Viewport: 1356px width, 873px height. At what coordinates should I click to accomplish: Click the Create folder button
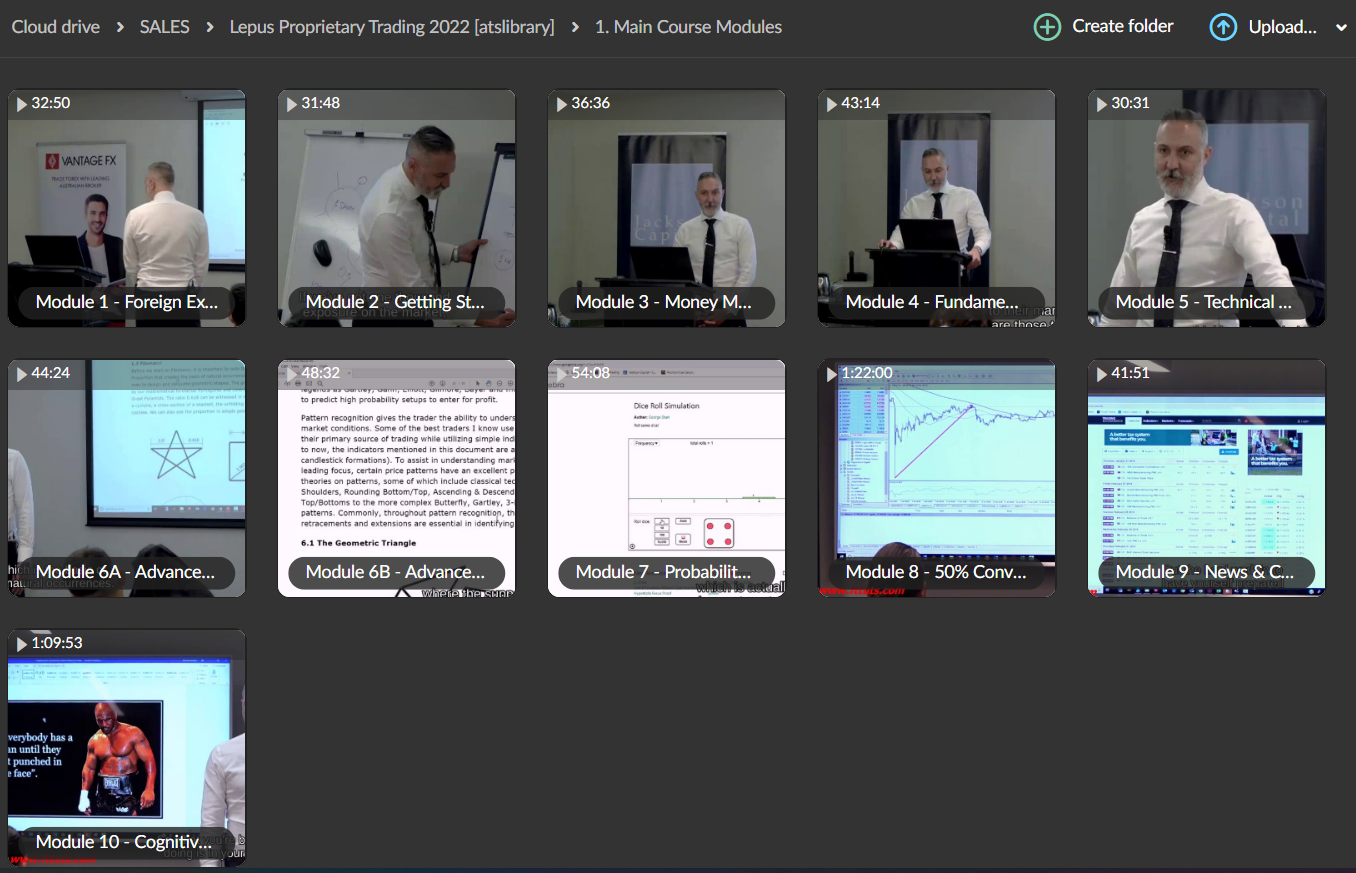point(1121,26)
